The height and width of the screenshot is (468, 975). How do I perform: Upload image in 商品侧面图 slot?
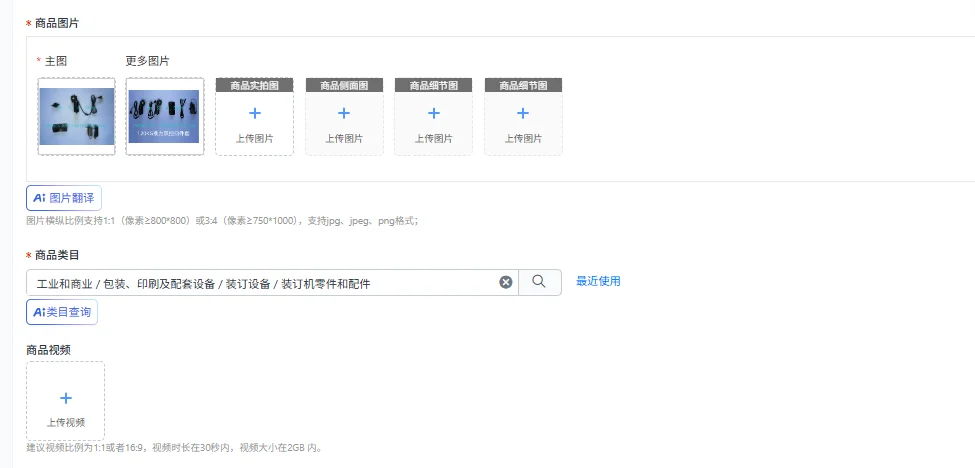[344, 116]
